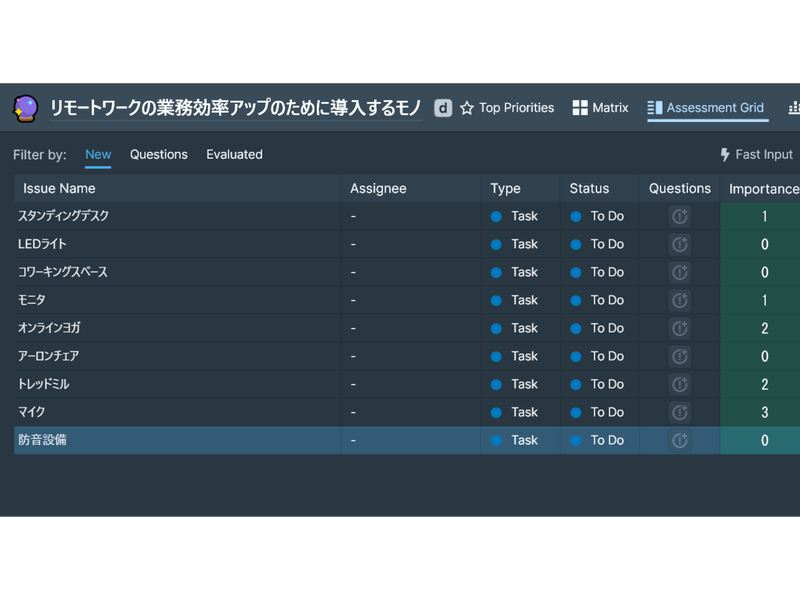Select the アーロンチェア issue name
Viewport: 800px width, 600px height.
[x=48, y=356]
